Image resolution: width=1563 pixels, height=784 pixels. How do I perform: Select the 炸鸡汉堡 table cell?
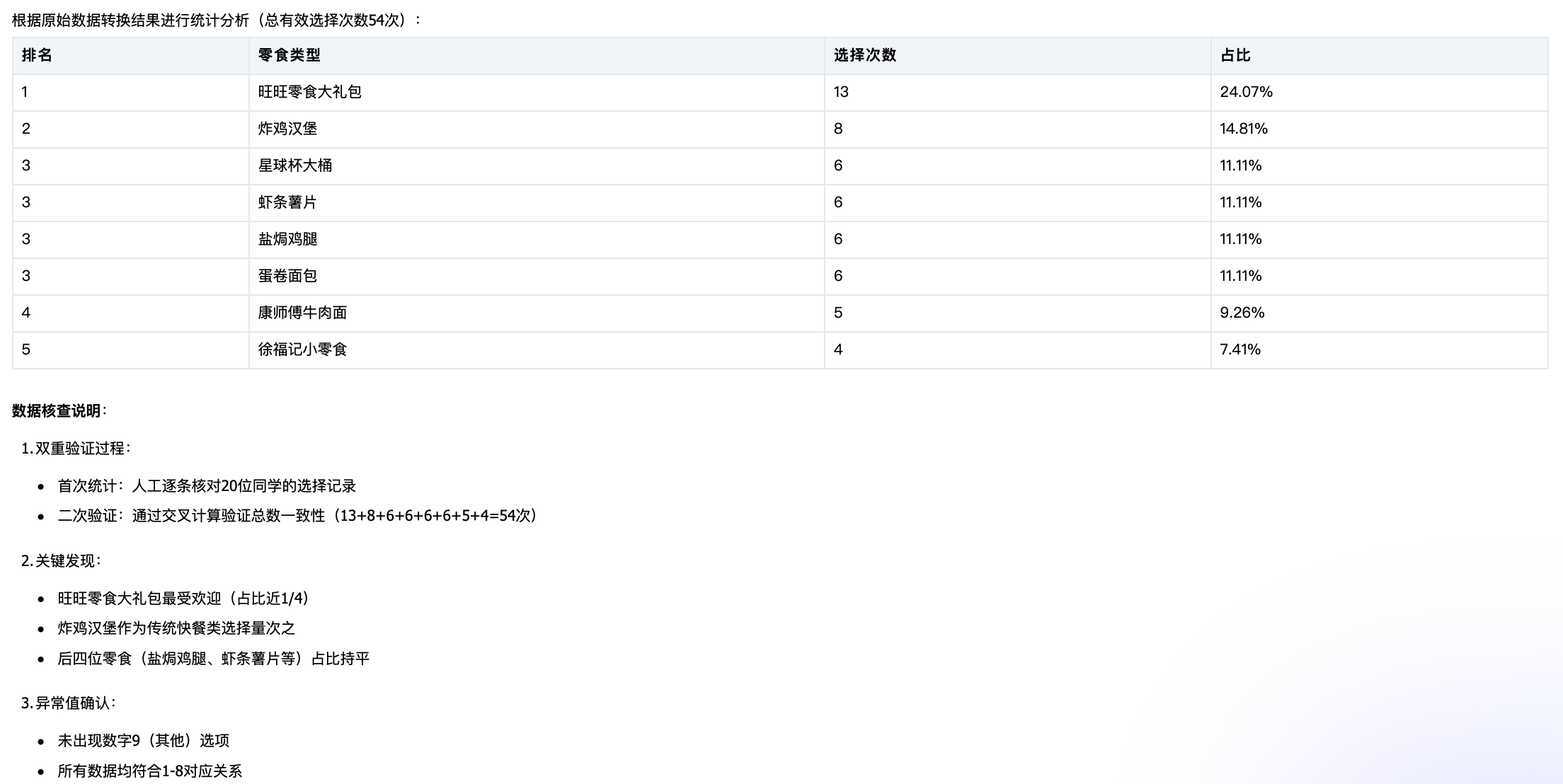(287, 129)
